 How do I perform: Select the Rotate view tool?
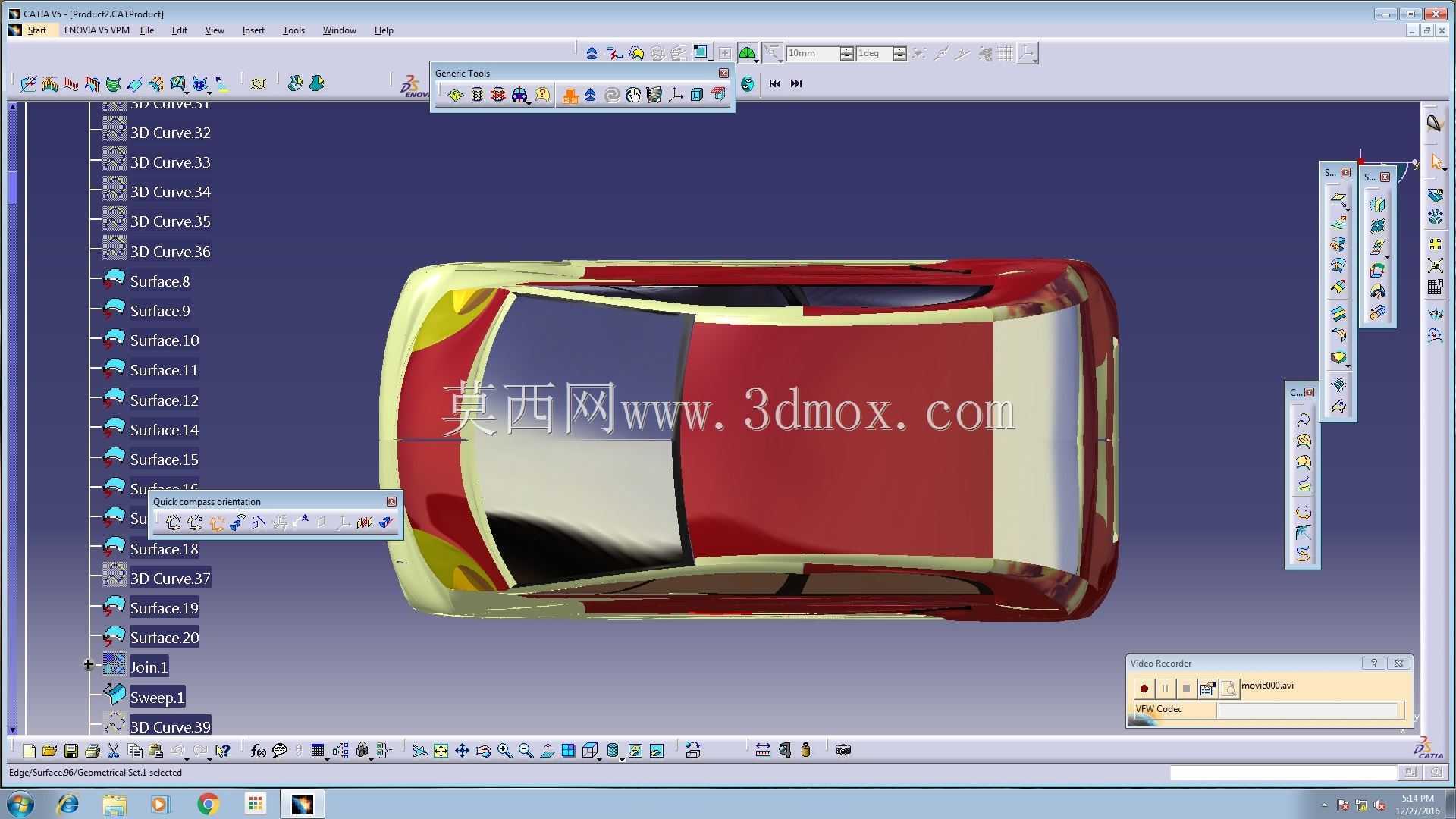[483, 751]
